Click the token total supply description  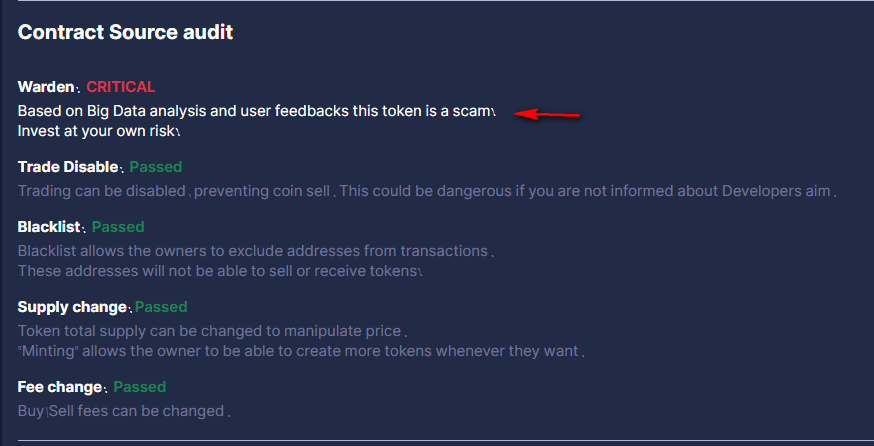[210, 331]
